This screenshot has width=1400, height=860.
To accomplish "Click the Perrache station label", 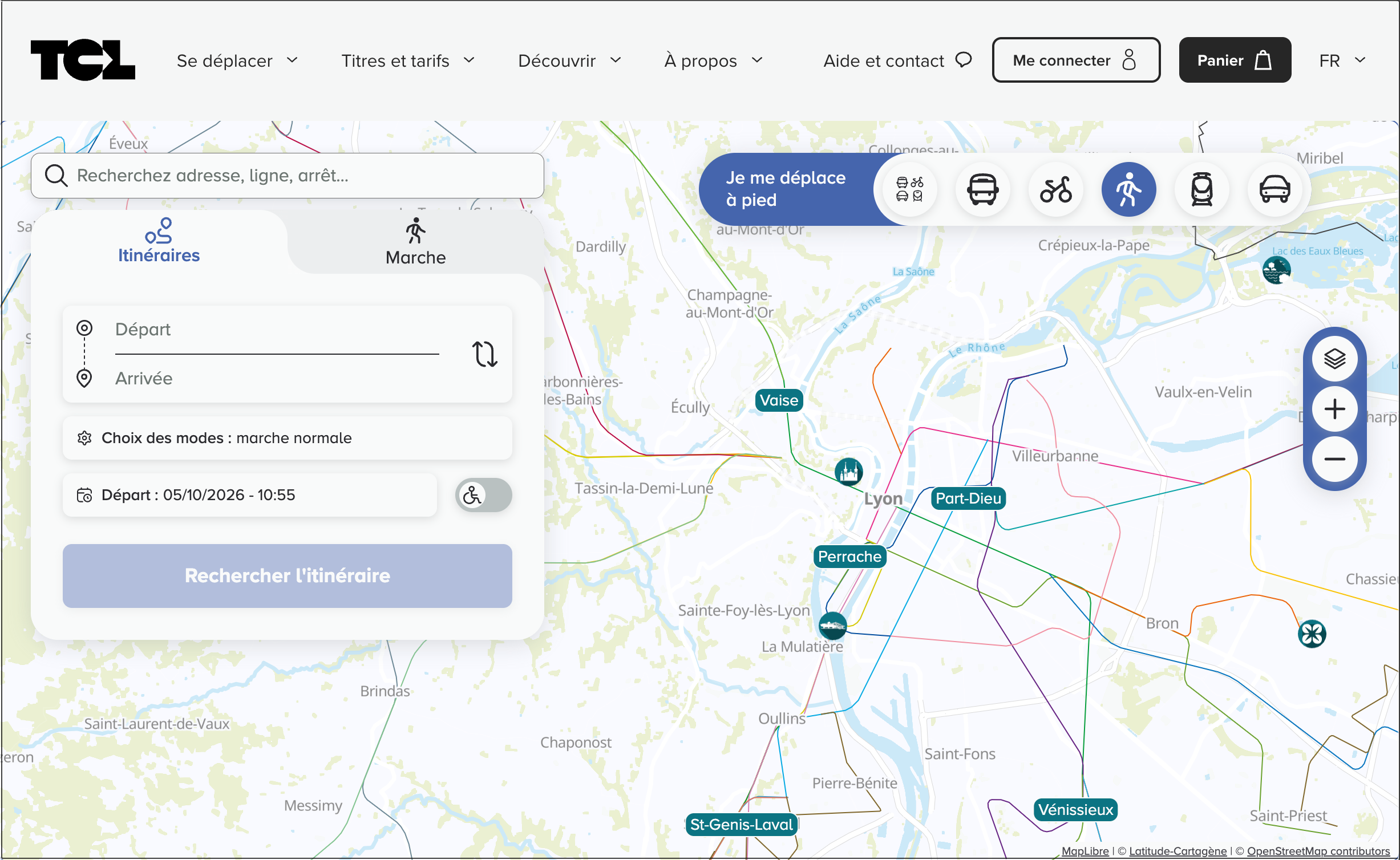I will coord(849,557).
